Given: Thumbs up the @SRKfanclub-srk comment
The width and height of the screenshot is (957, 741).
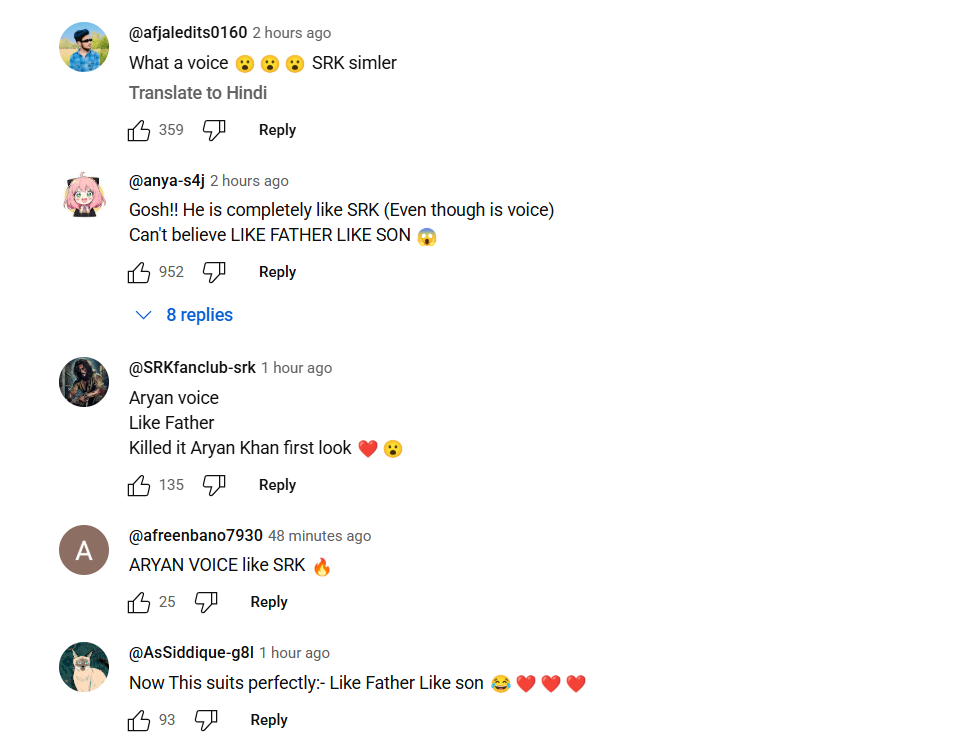Looking at the screenshot, I should tap(139, 485).
